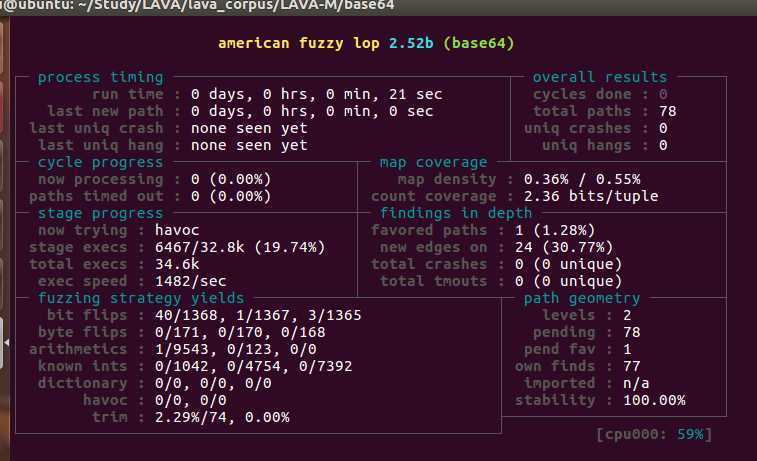This screenshot has width=757, height=461.
Task: Click the 'findings in depth' section header
Action: pos(456,213)
